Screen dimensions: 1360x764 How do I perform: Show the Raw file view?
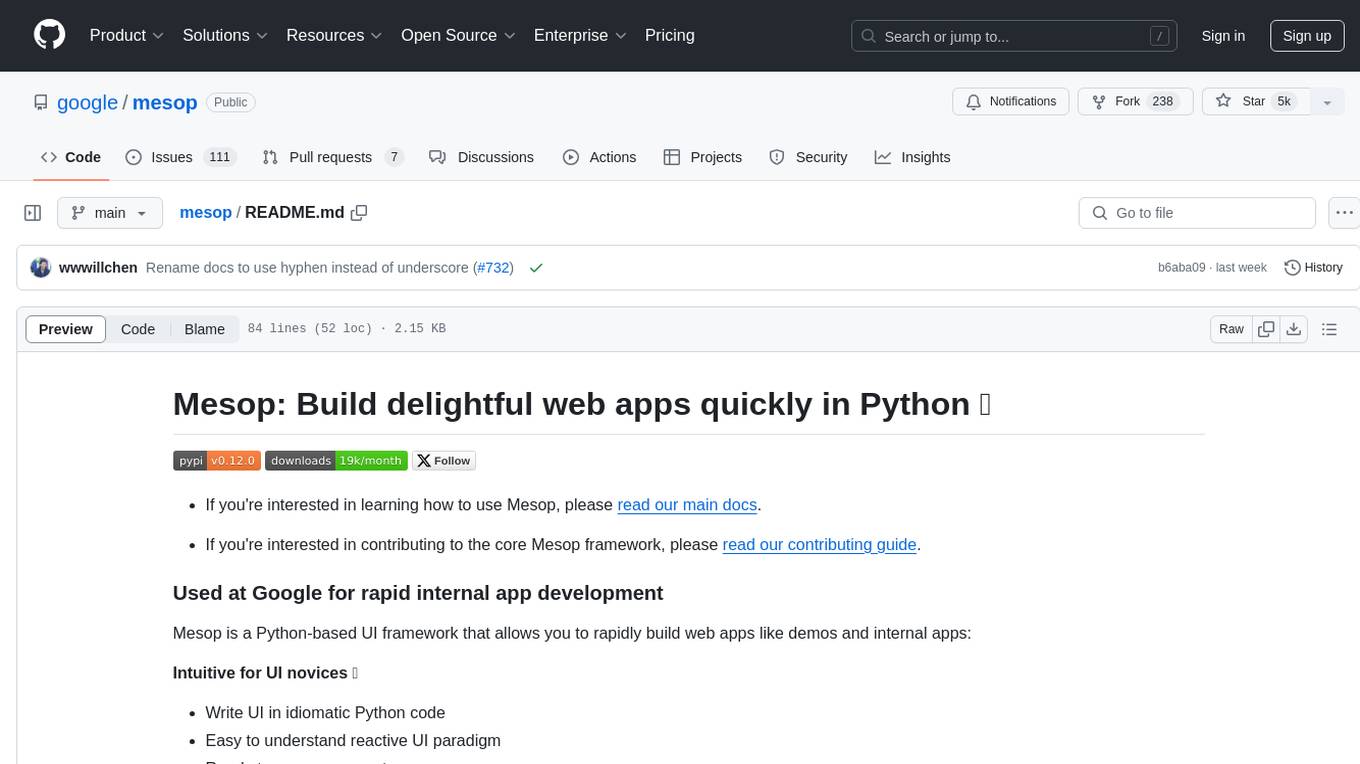click(1231, 329)
